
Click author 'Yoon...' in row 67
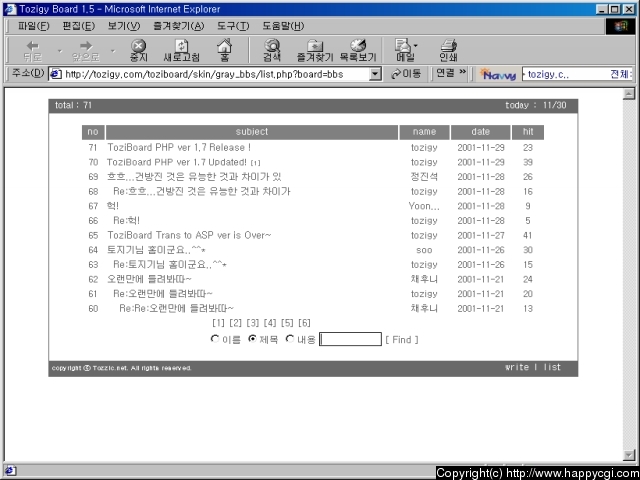click(x=424, y=206)
